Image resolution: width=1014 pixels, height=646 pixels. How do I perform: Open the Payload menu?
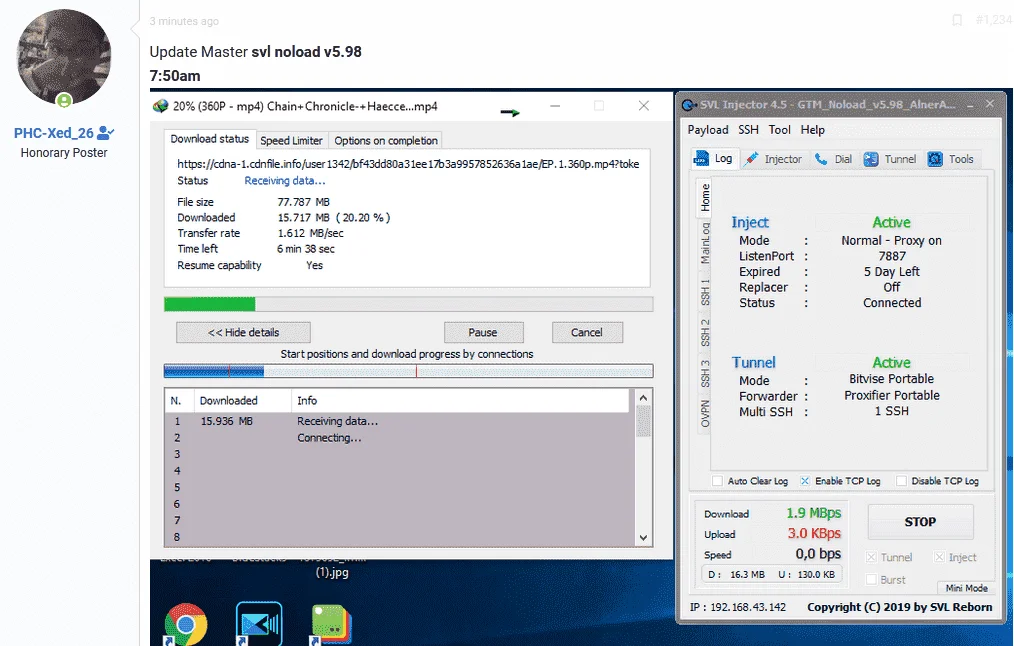pyautogui.click(x=707, y=130)
